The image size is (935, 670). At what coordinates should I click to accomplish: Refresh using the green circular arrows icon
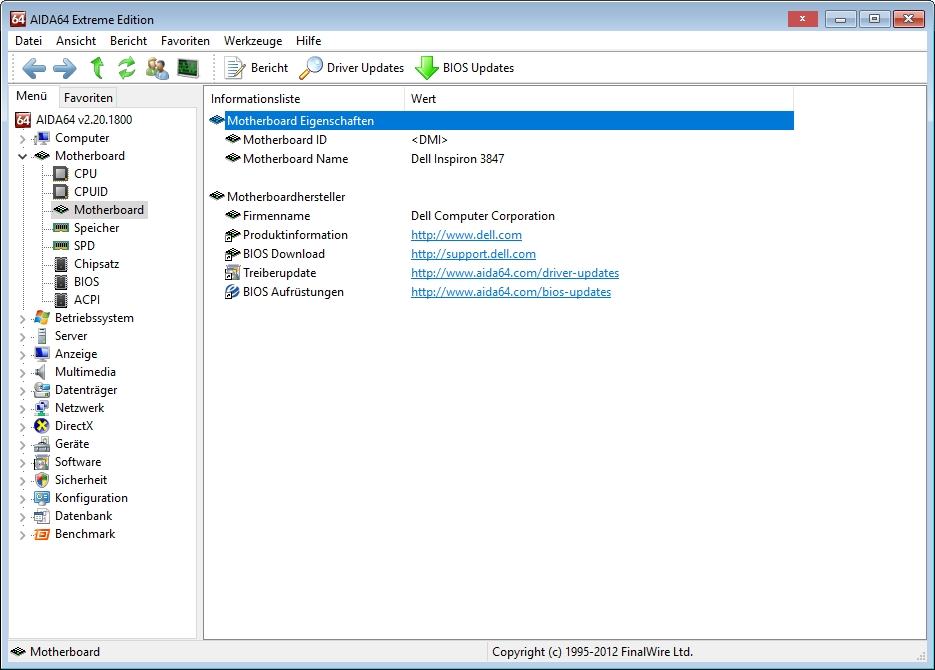pyautogui.click(x=126, y=68)
